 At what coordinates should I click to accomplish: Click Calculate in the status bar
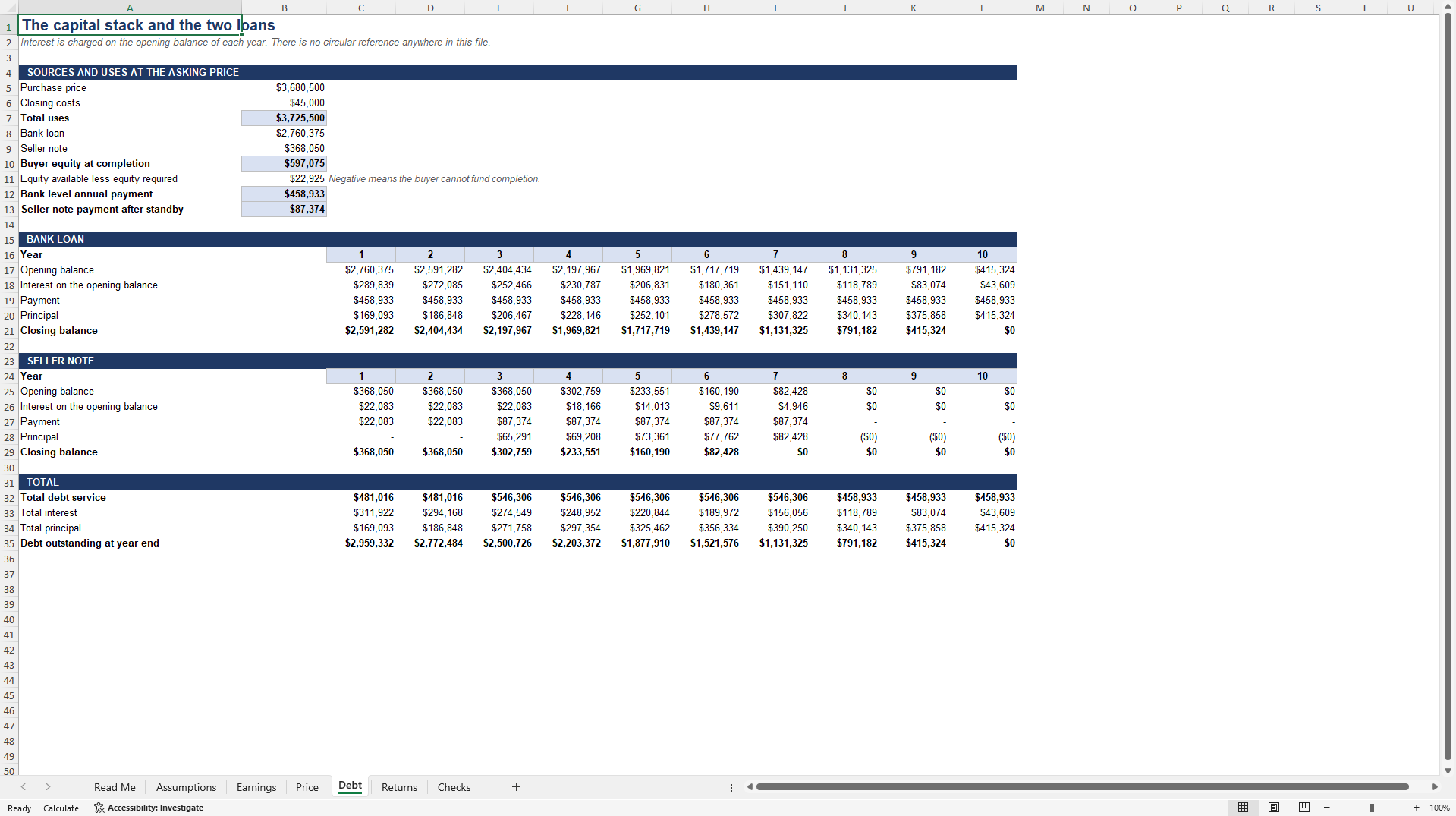(61, 808)
